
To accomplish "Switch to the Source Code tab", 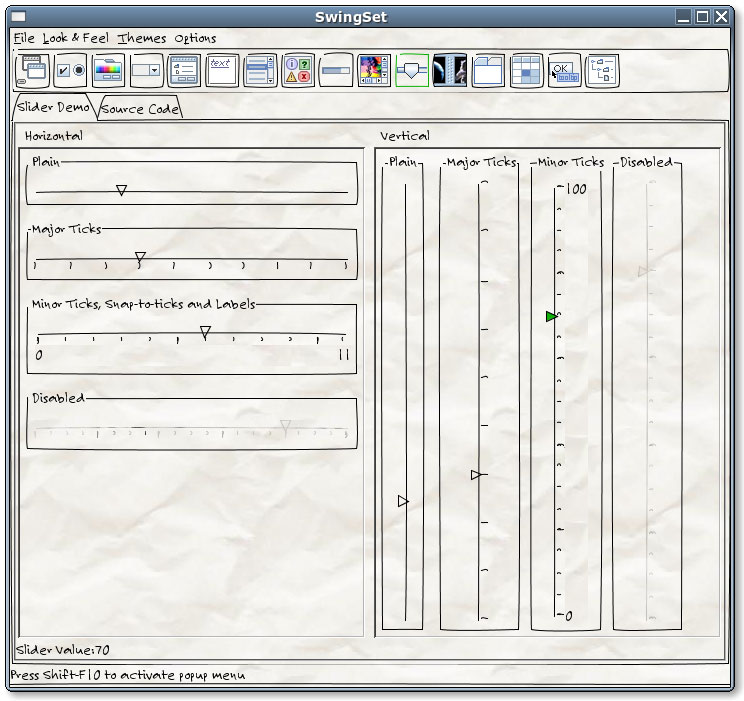I will (x=140, y=109).
